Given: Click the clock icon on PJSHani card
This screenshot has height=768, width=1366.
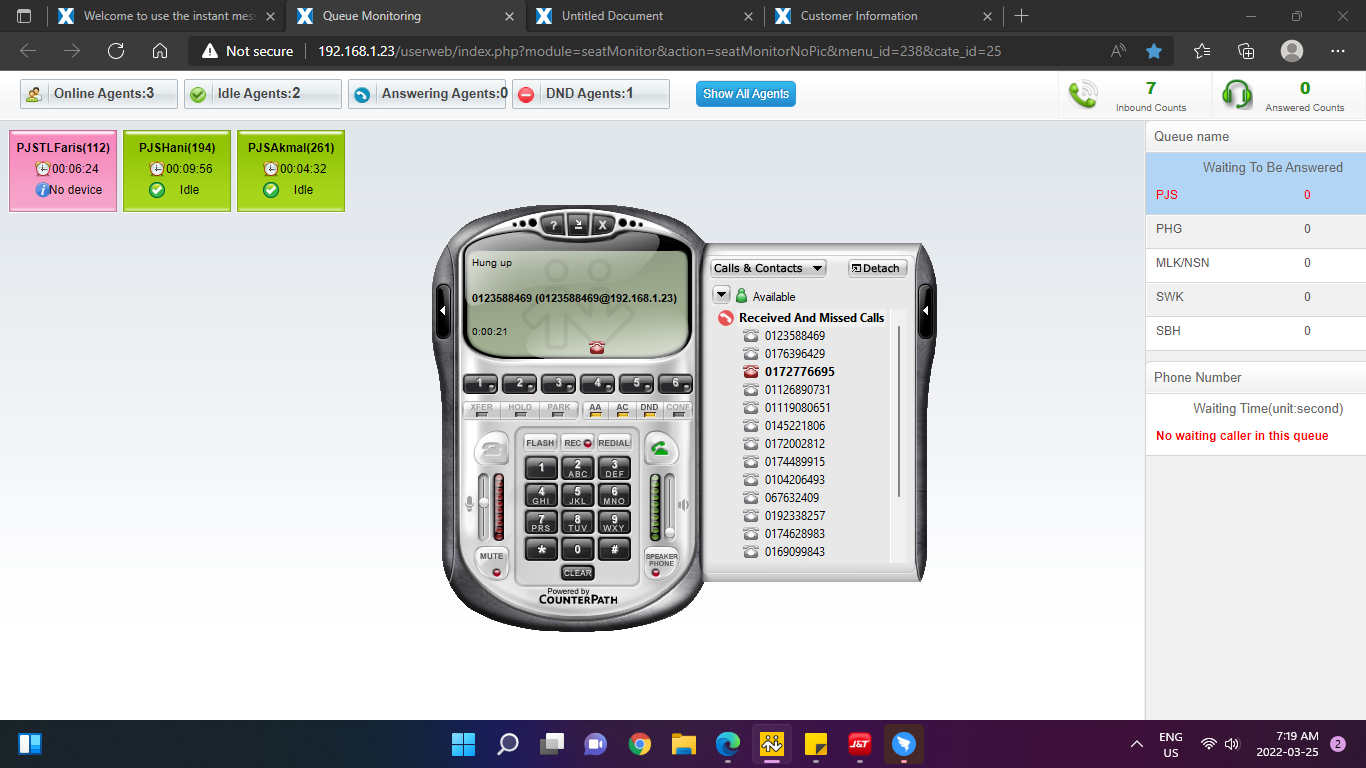Looking at the screenshot, I should [x=157, y=169].
